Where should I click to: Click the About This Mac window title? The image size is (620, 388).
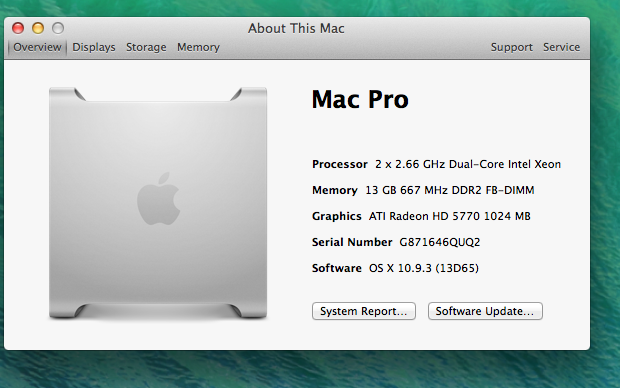296,28
